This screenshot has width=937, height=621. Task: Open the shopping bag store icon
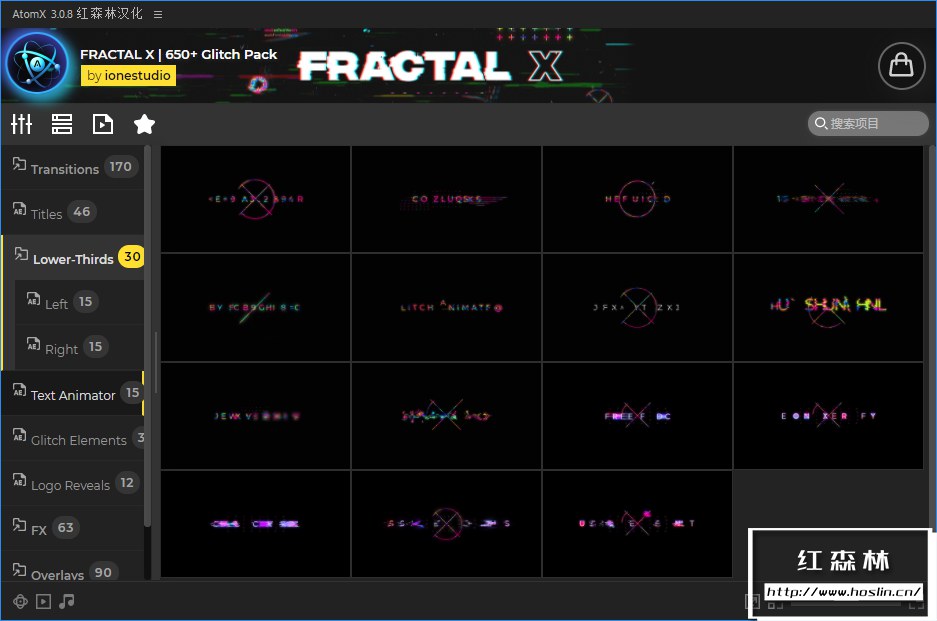[901, 65]
